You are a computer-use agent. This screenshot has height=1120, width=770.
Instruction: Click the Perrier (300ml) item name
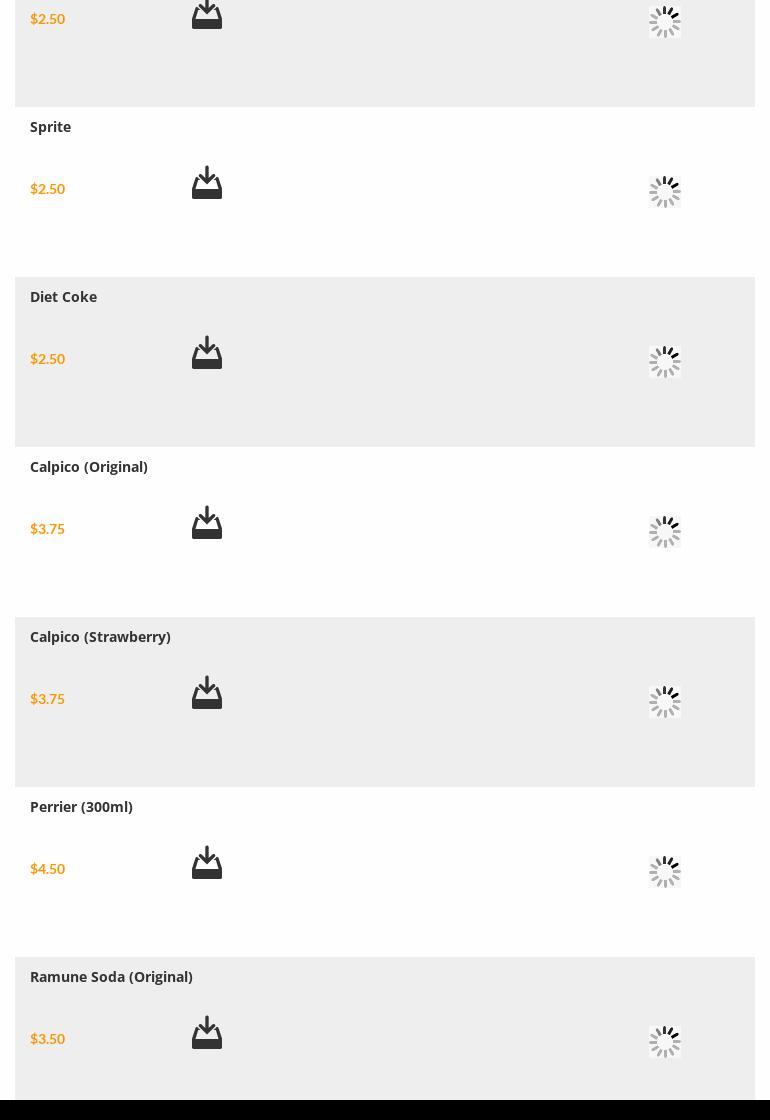(x=81, y=807)
